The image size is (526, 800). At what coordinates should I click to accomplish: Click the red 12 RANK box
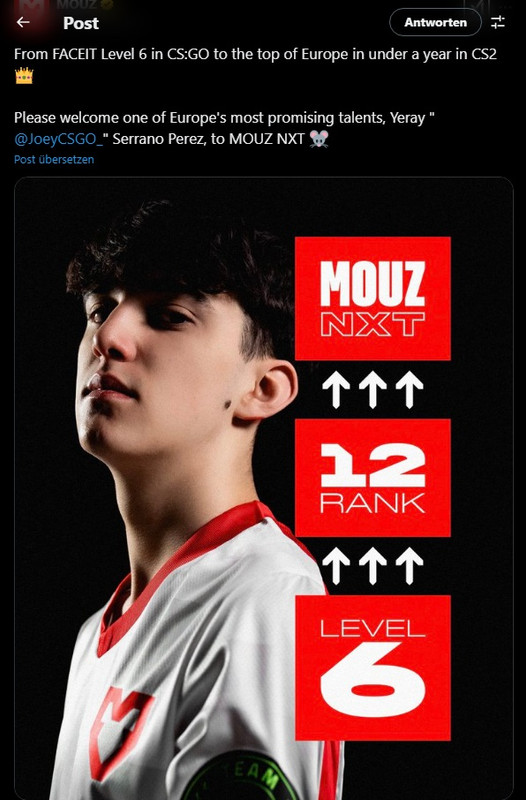tap(373, 478)
